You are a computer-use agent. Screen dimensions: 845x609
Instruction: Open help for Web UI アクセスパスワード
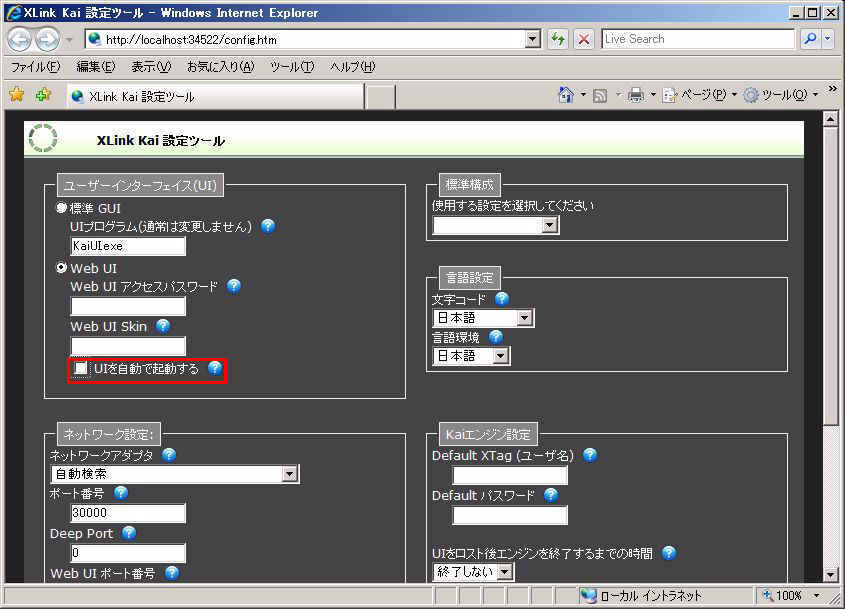234,286
